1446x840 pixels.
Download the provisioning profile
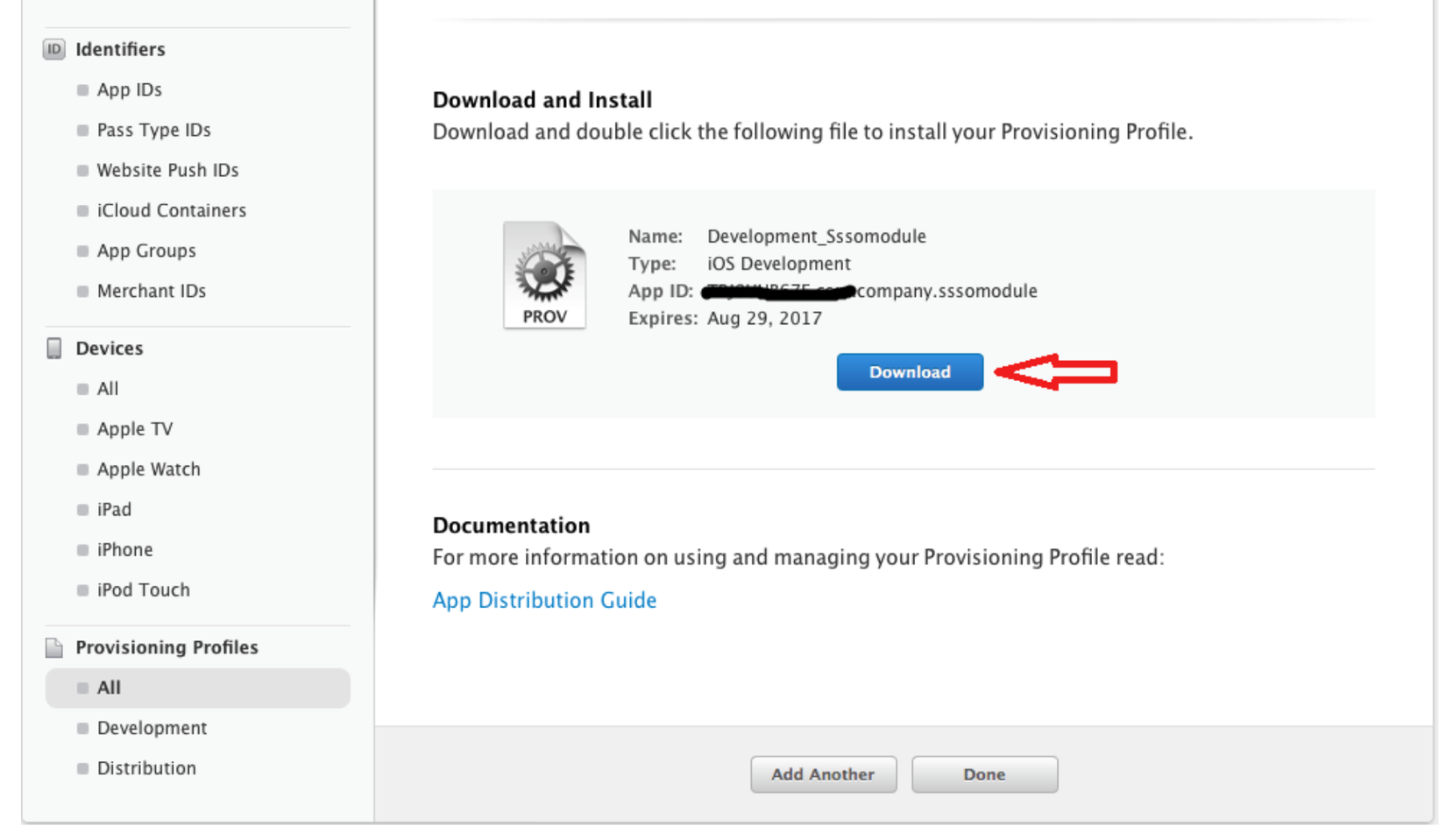point(909,372)
